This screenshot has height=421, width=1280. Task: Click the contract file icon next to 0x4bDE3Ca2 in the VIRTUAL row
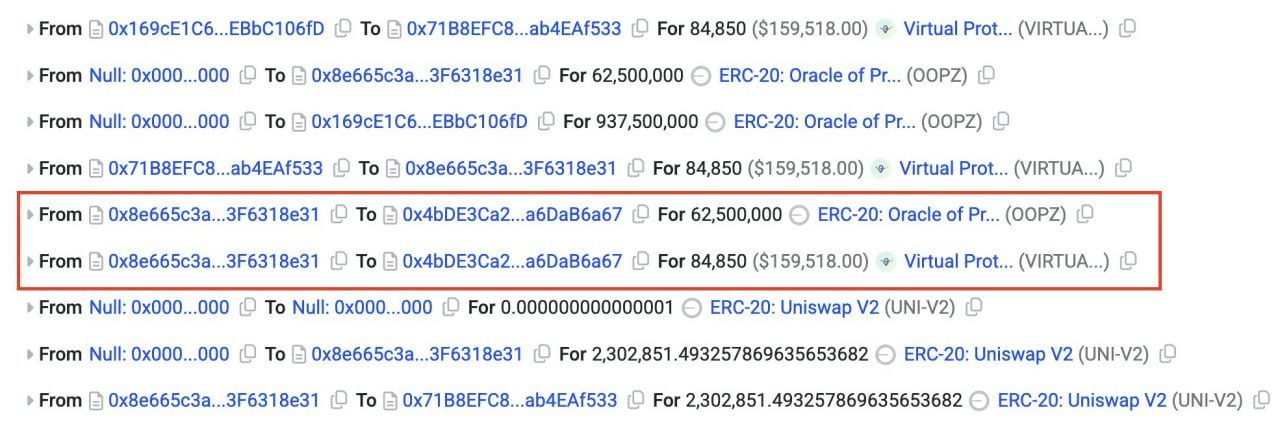[391, 261]
